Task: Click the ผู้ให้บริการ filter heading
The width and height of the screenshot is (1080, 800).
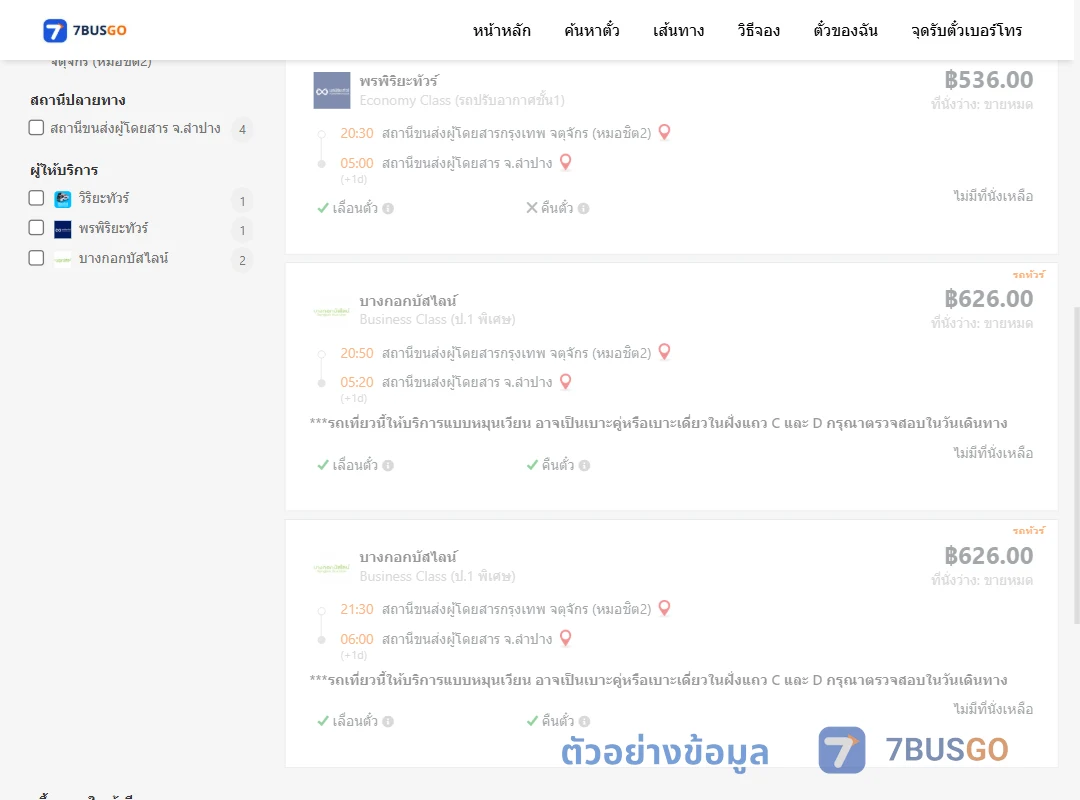Action: 64,170
